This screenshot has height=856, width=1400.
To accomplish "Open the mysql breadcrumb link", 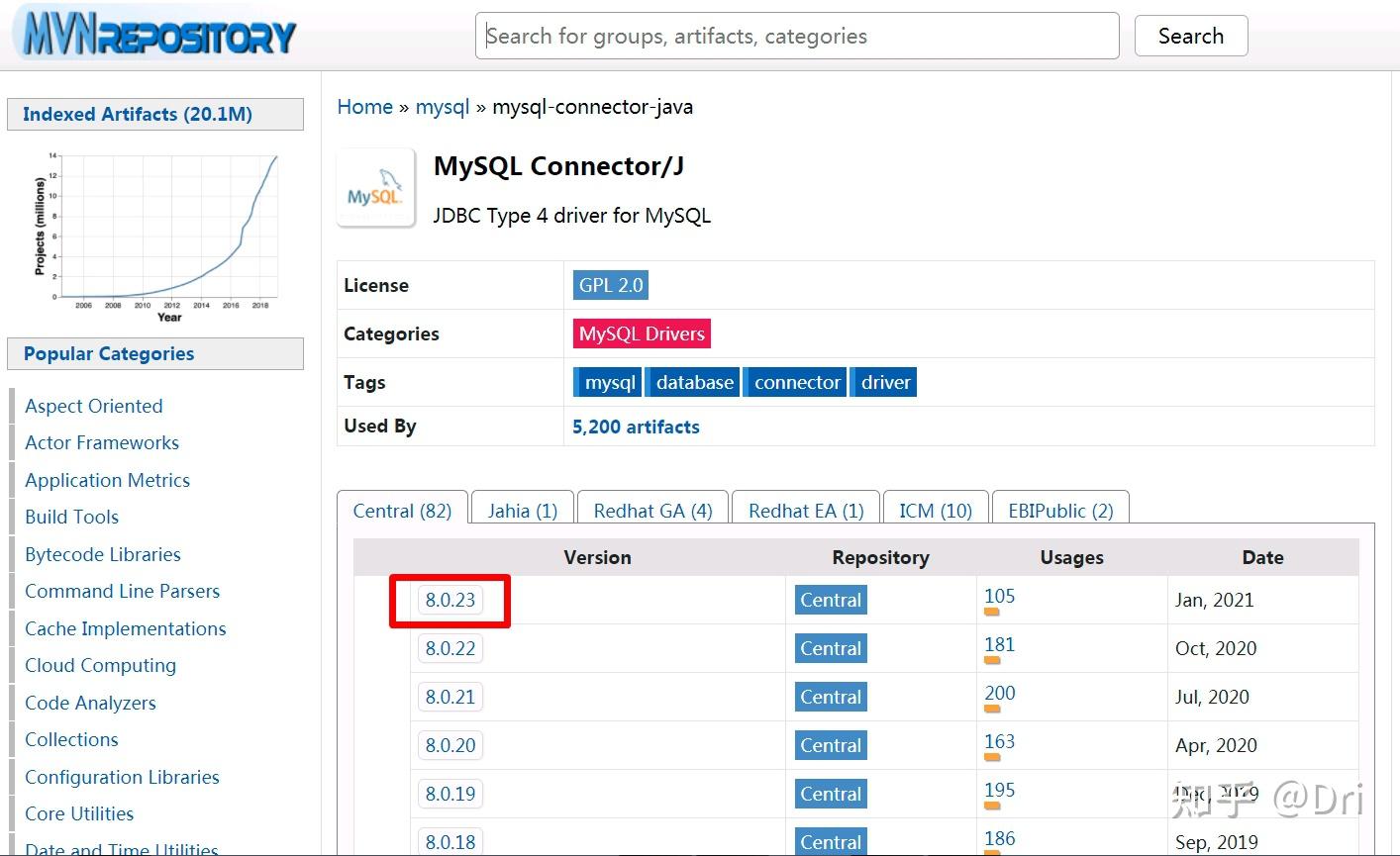I will (442, 106).
